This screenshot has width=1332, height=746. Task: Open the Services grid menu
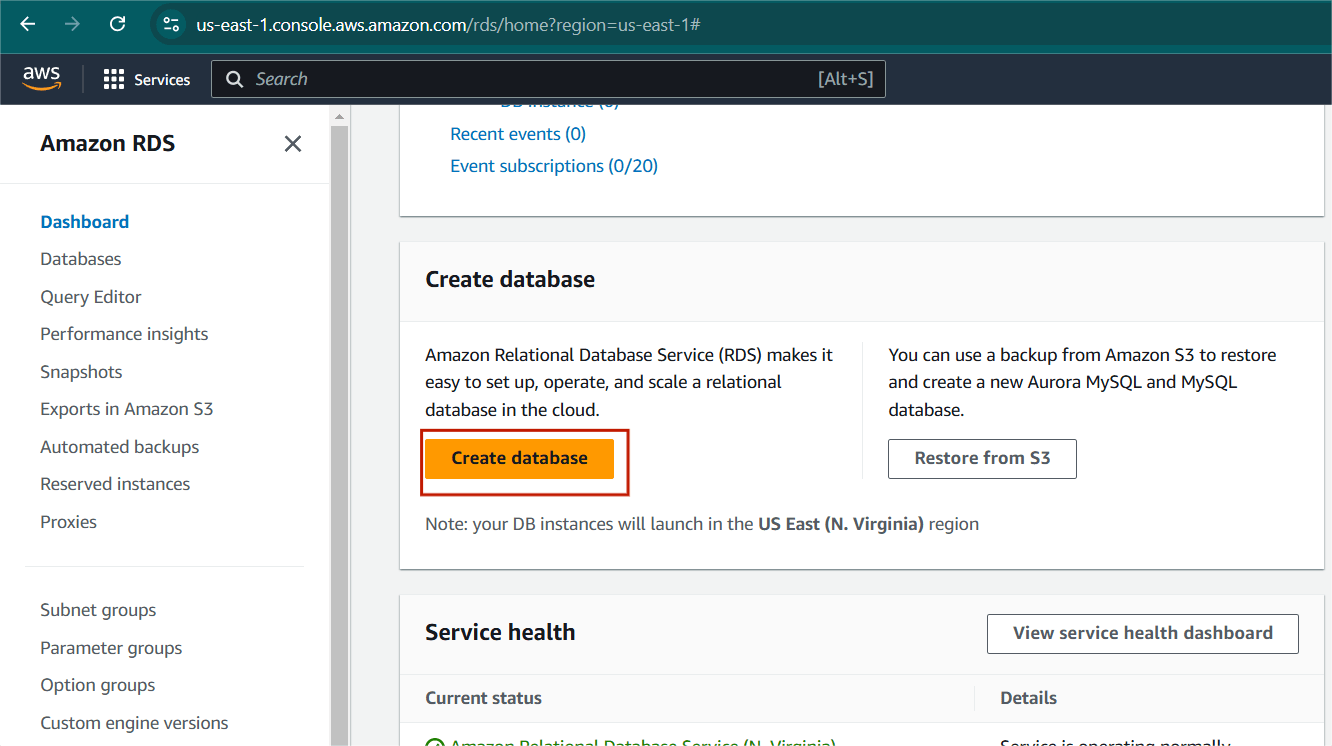click(x=147, y=79)
